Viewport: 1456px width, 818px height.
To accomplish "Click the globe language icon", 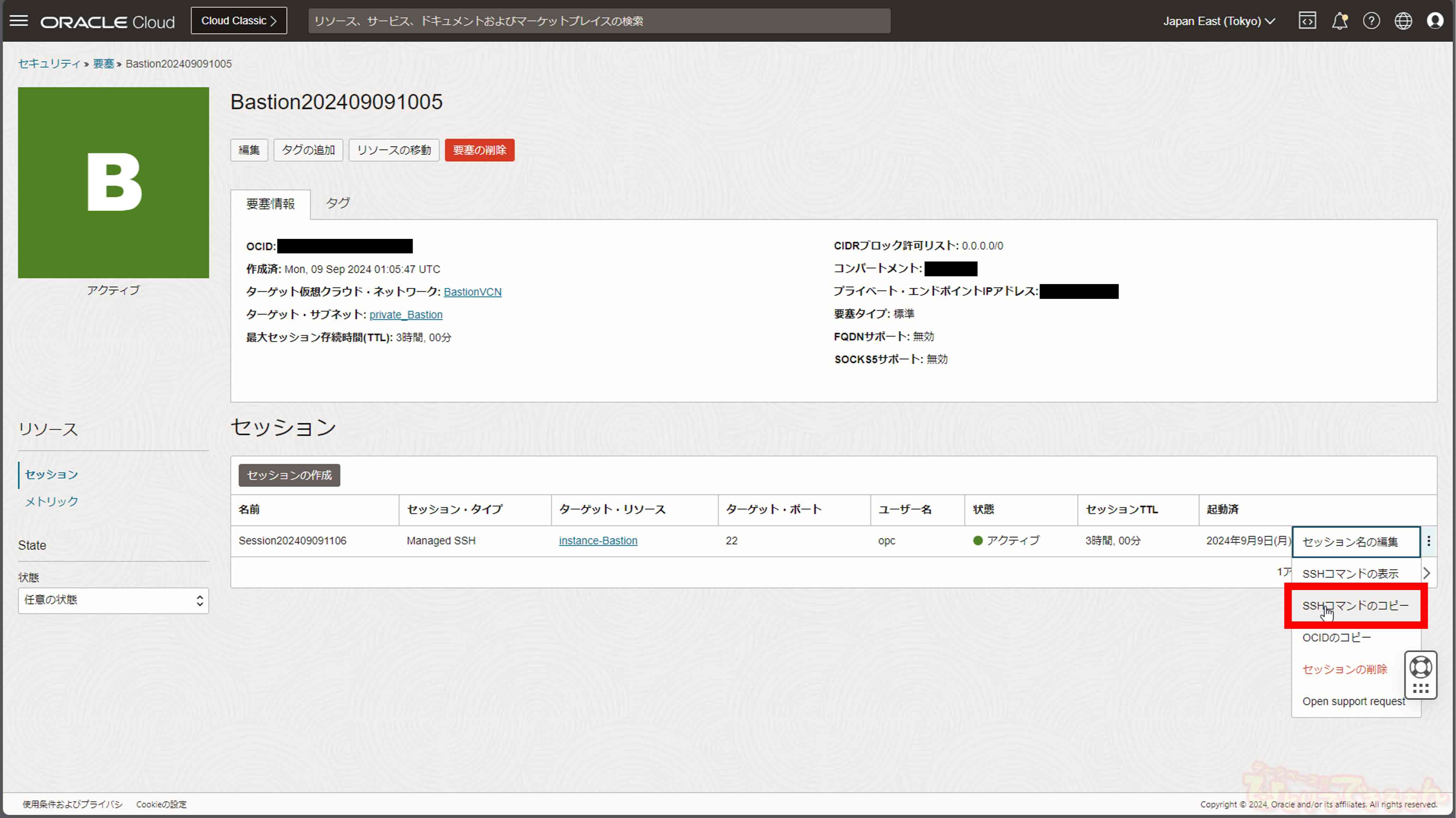I will click(1403, 21).
